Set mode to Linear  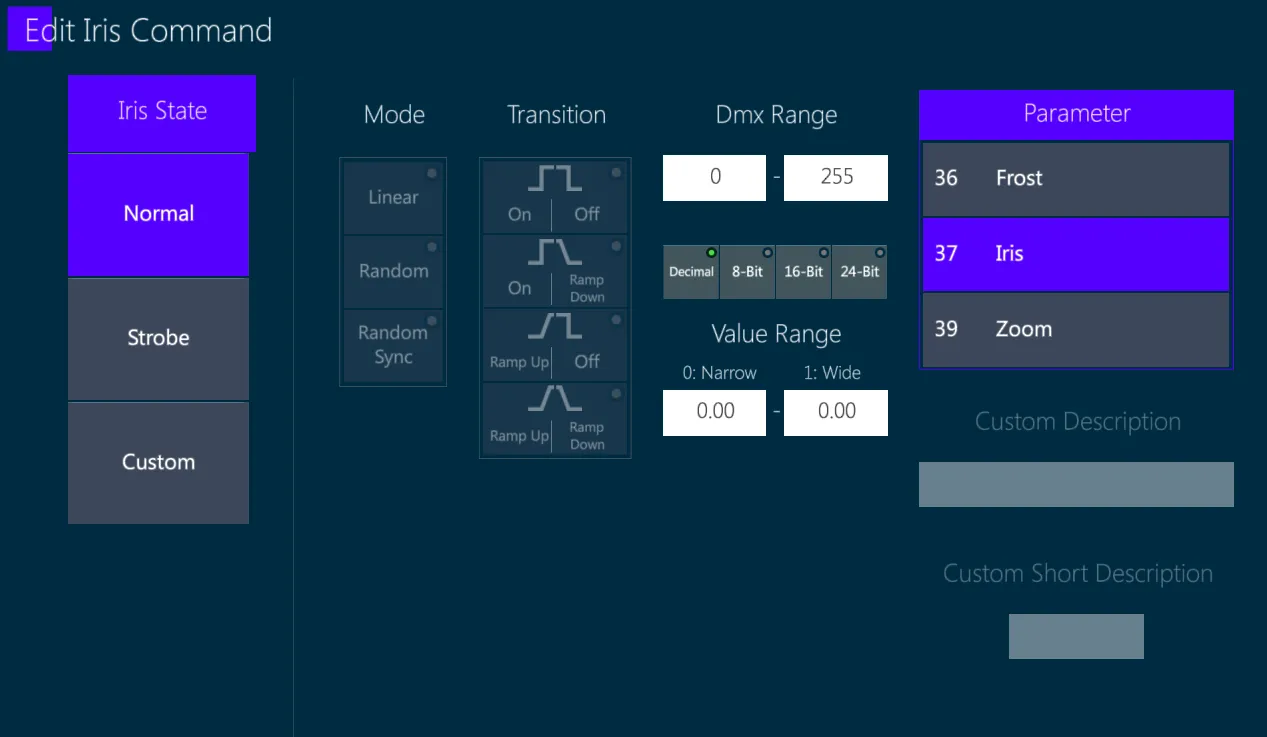(x=393, y=198)
